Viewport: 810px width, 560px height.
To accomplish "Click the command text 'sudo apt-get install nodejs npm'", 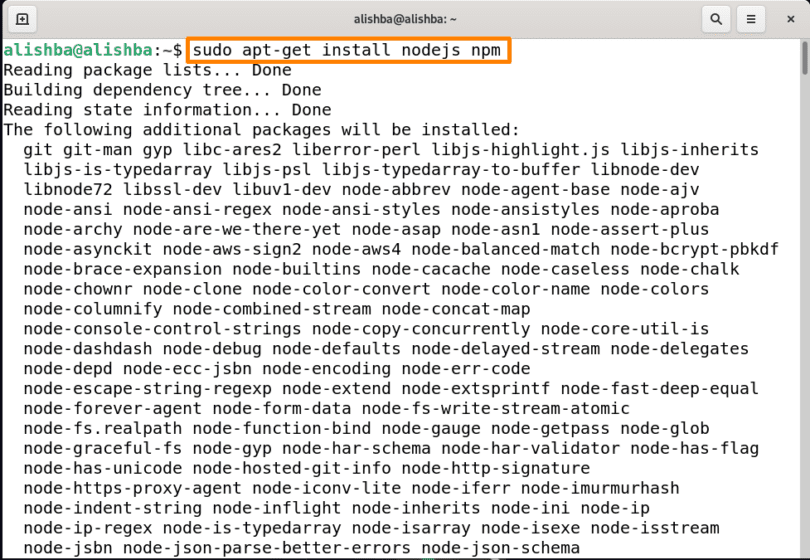I will click(347, 50).
